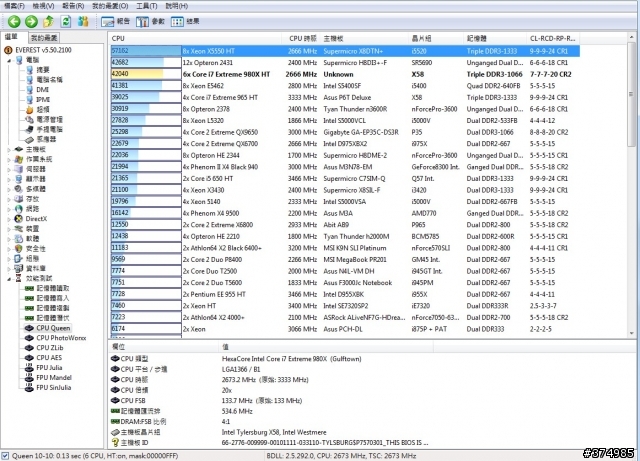
Task: Open the 工具(T) Tools menu
Action: 147,6
